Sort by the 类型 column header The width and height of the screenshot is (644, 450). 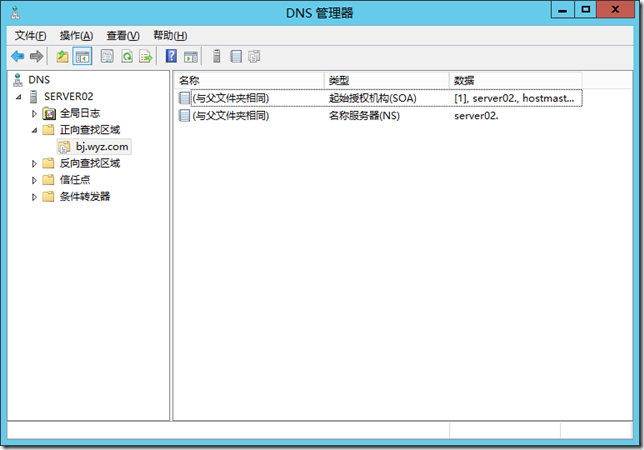[x=386, y=80]
